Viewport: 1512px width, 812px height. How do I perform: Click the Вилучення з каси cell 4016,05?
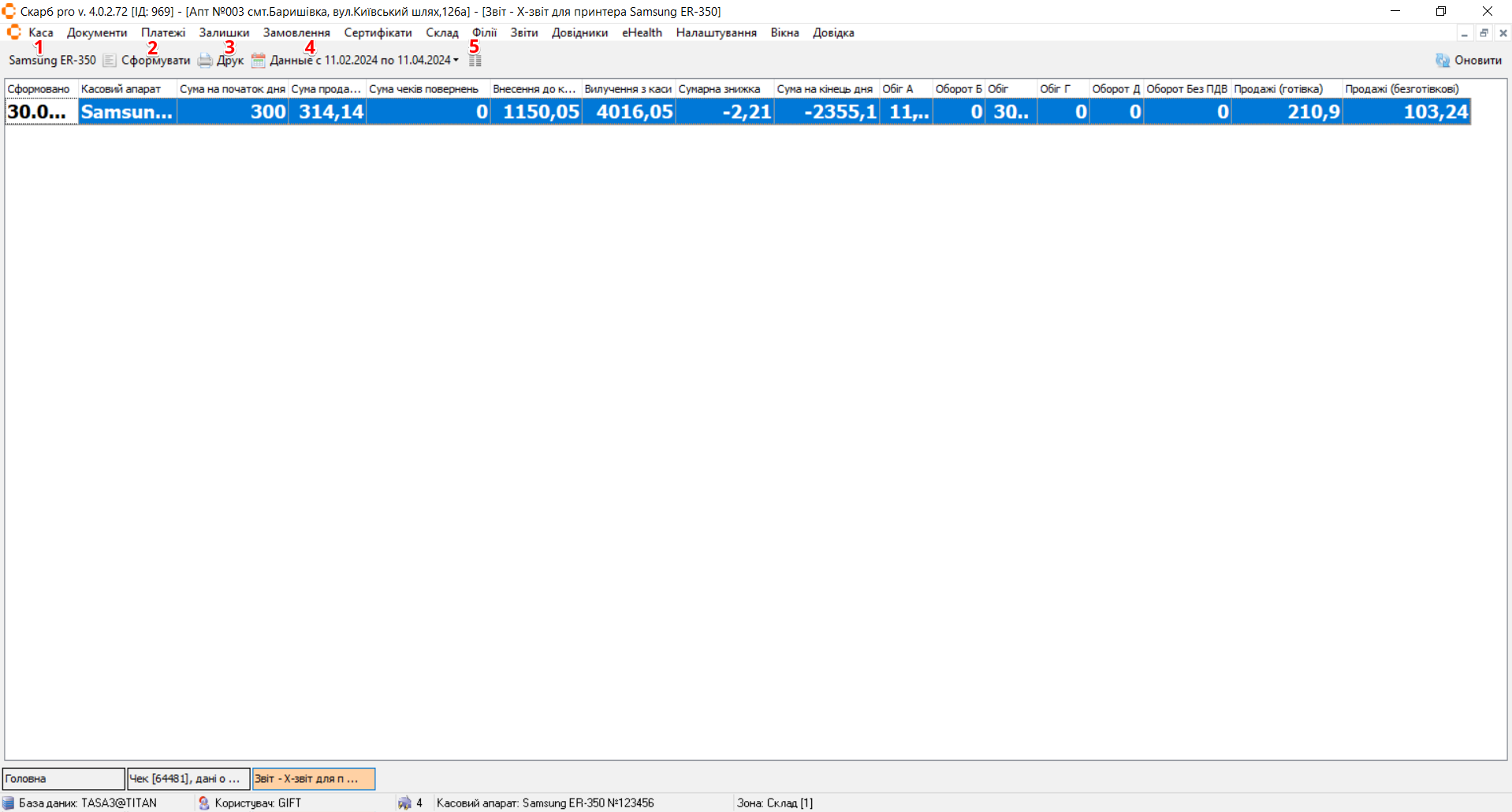628,112
